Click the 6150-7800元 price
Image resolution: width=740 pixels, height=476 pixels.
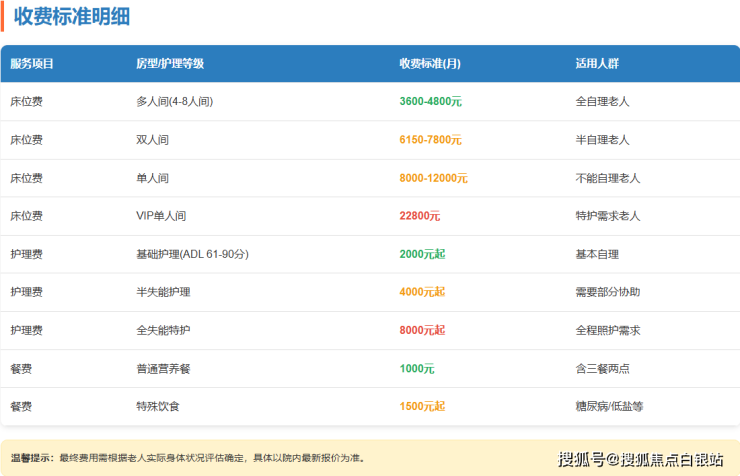pos(430,139)
